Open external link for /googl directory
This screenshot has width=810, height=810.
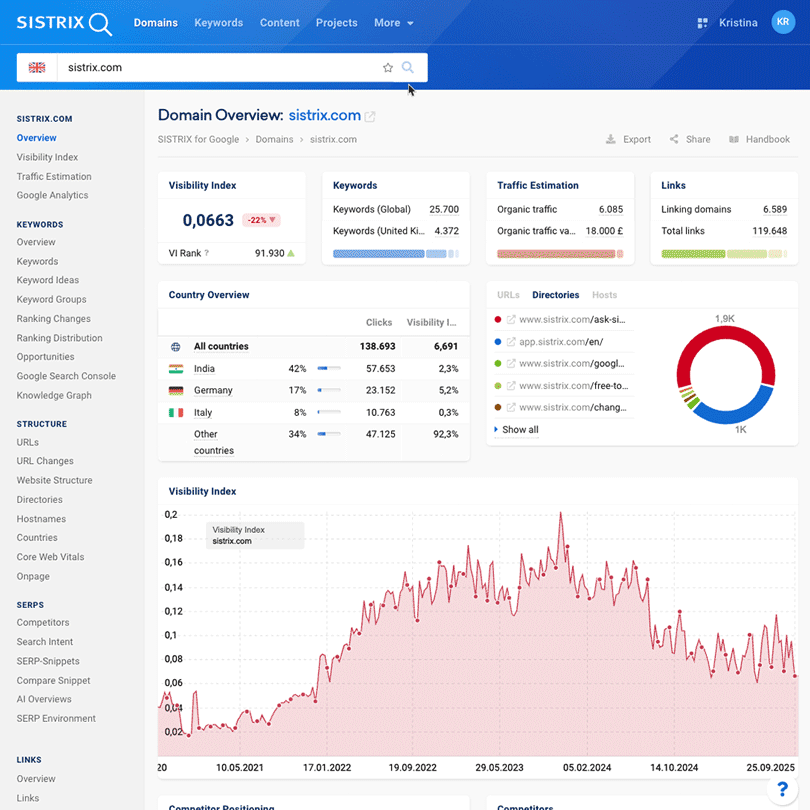pos(511,364)
